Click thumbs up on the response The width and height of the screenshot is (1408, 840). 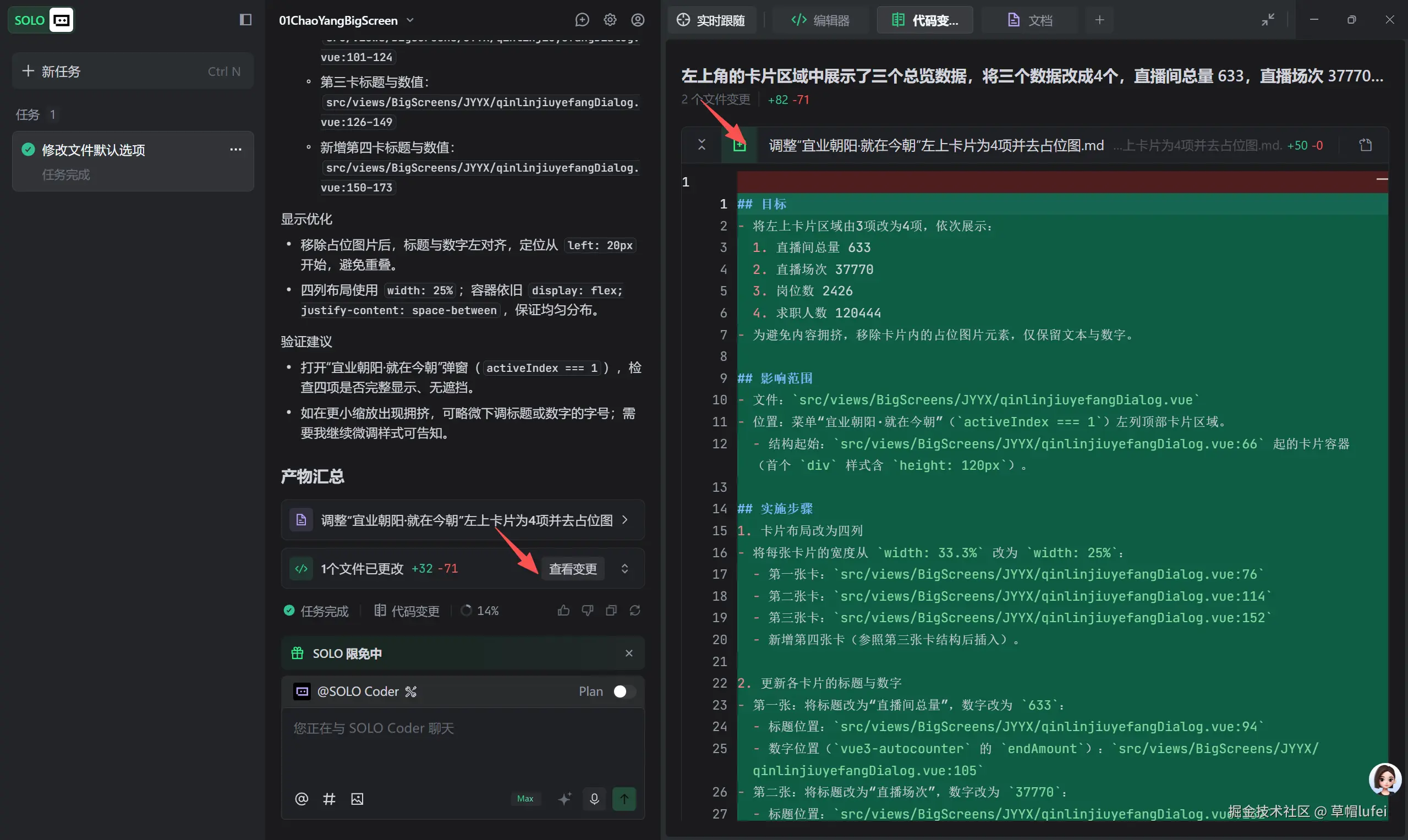563,610
